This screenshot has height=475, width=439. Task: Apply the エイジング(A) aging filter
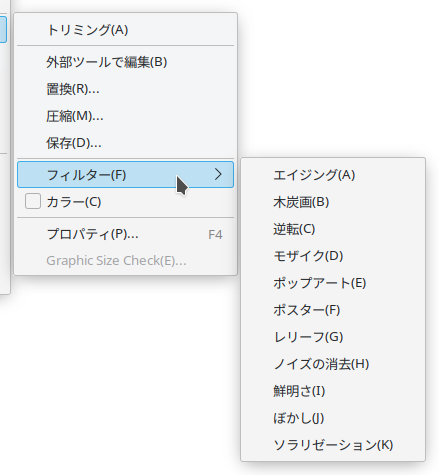pos(333,175)
